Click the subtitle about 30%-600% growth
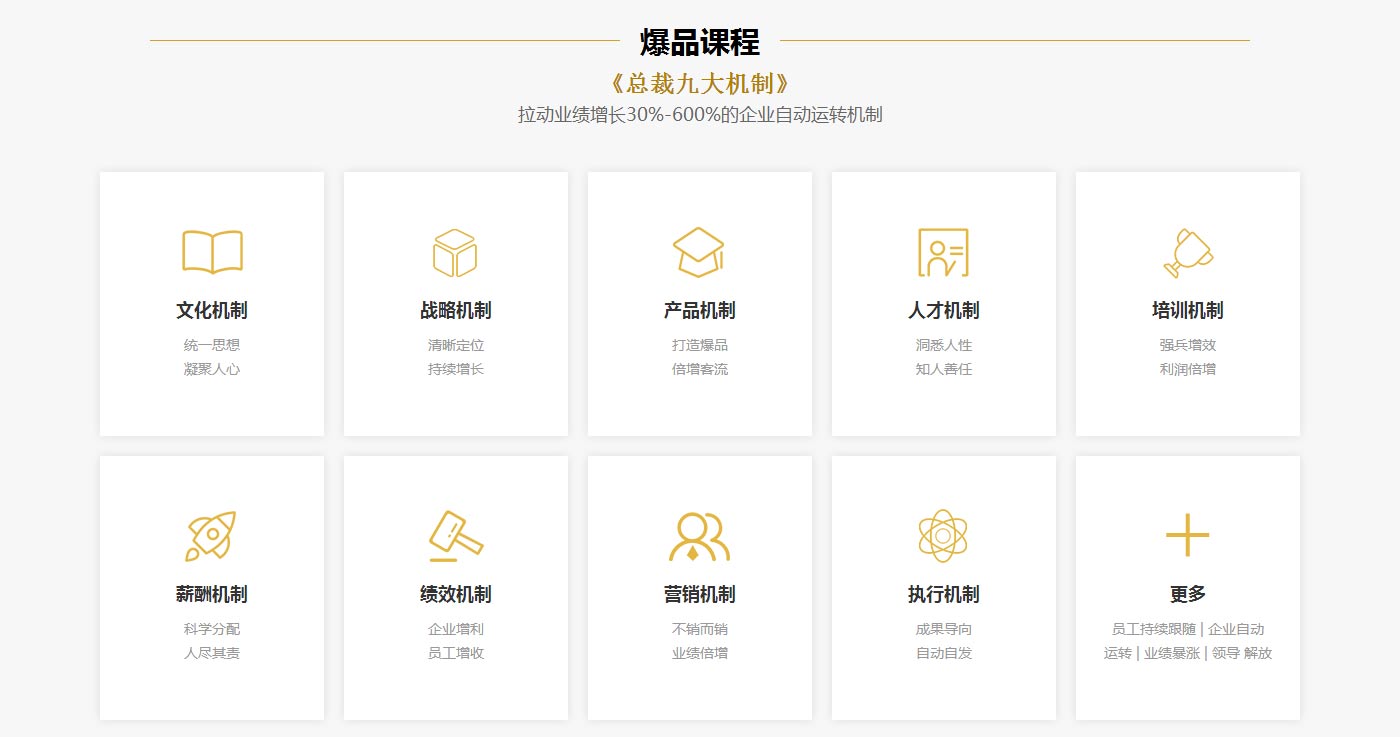 [x=699, y=114]
